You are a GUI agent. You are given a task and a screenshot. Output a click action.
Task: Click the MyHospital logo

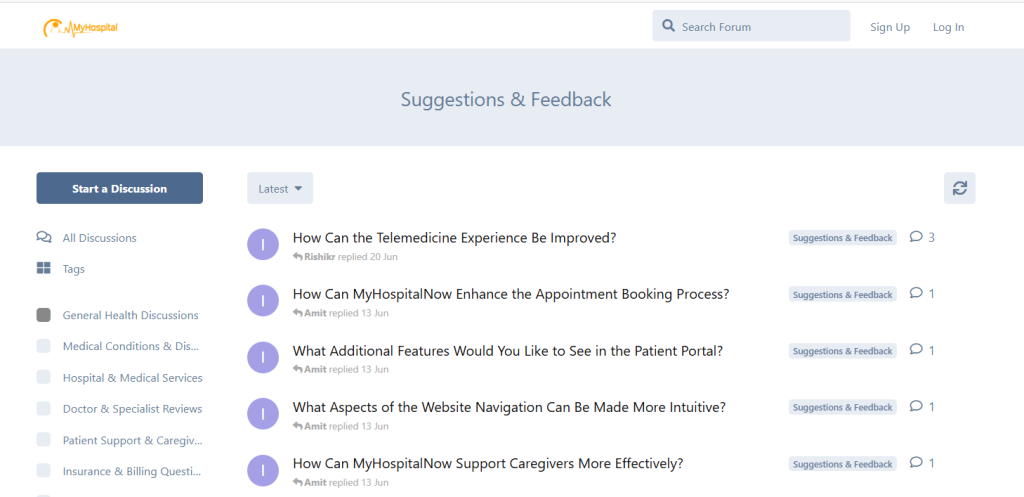coord(80,29)
